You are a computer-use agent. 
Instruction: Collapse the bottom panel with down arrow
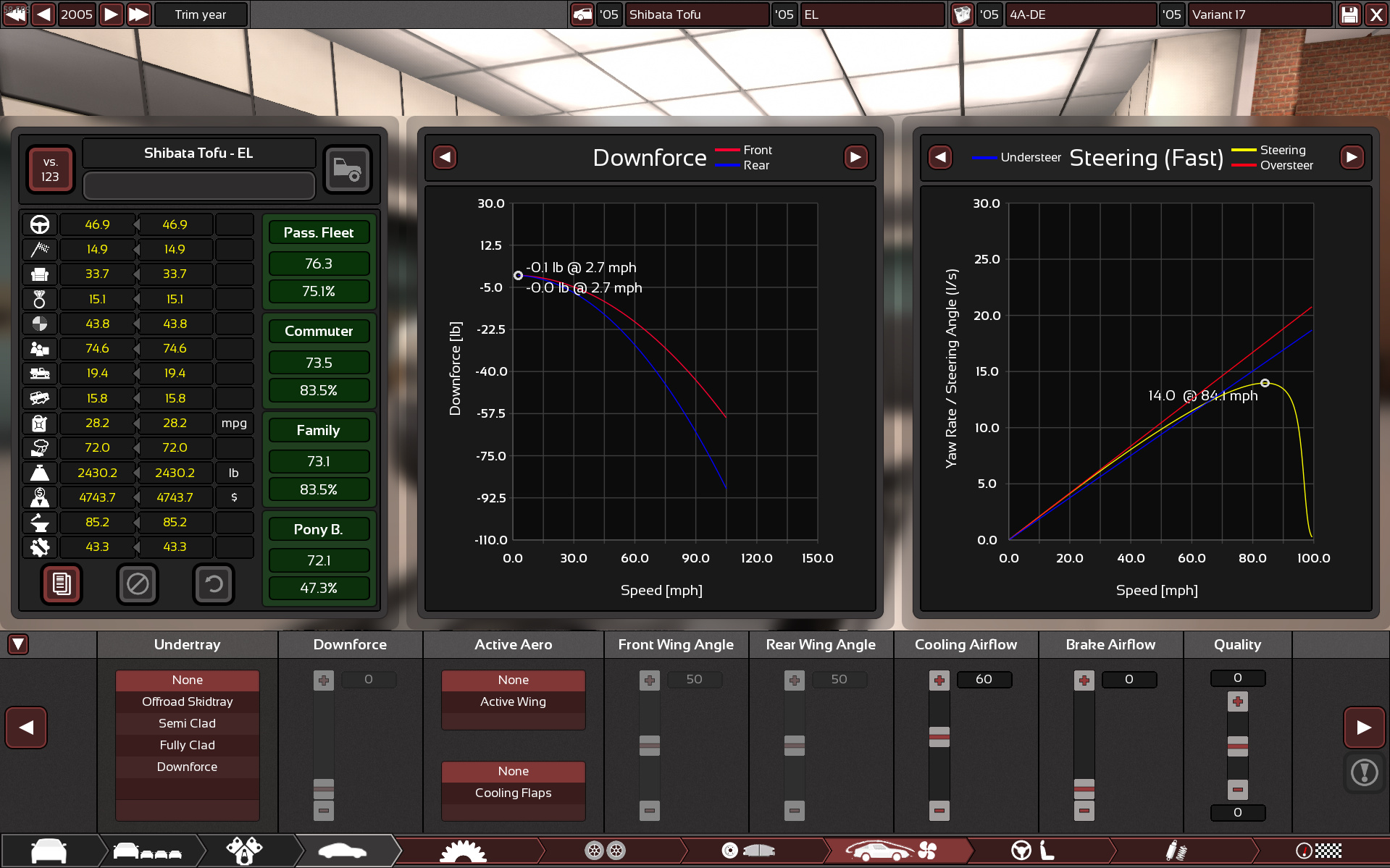pyautogui.click(x=18, y=644)
